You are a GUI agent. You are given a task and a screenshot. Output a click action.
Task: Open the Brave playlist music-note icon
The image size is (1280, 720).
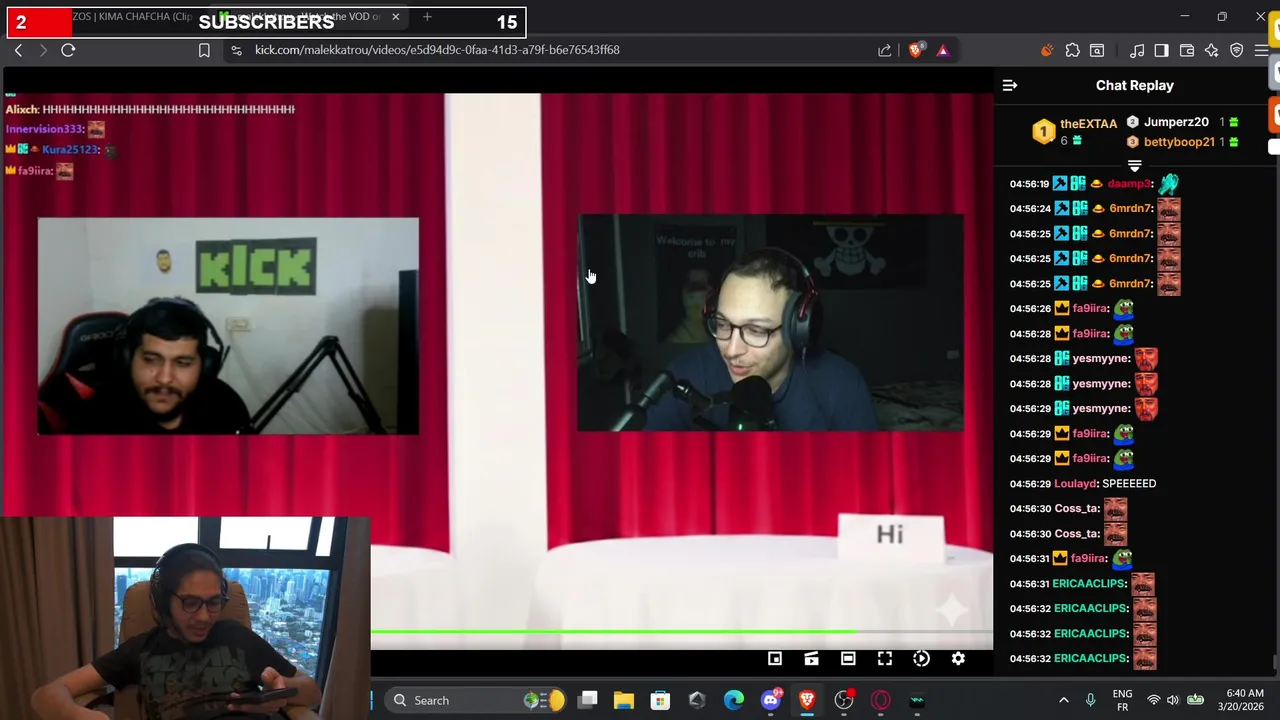click(1137, 50)
